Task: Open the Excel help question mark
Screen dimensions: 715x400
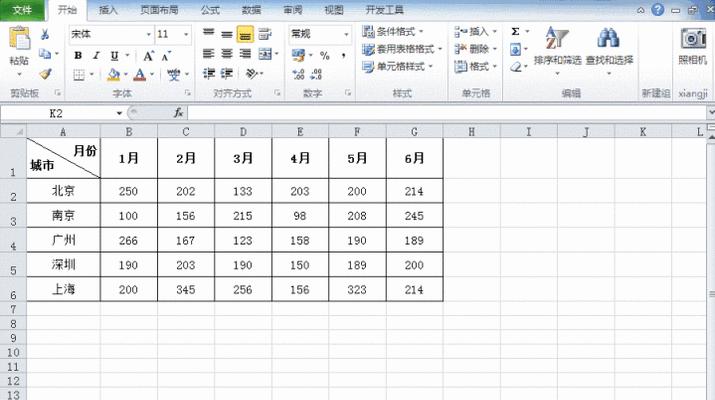Action: click(x=658, y=10)
